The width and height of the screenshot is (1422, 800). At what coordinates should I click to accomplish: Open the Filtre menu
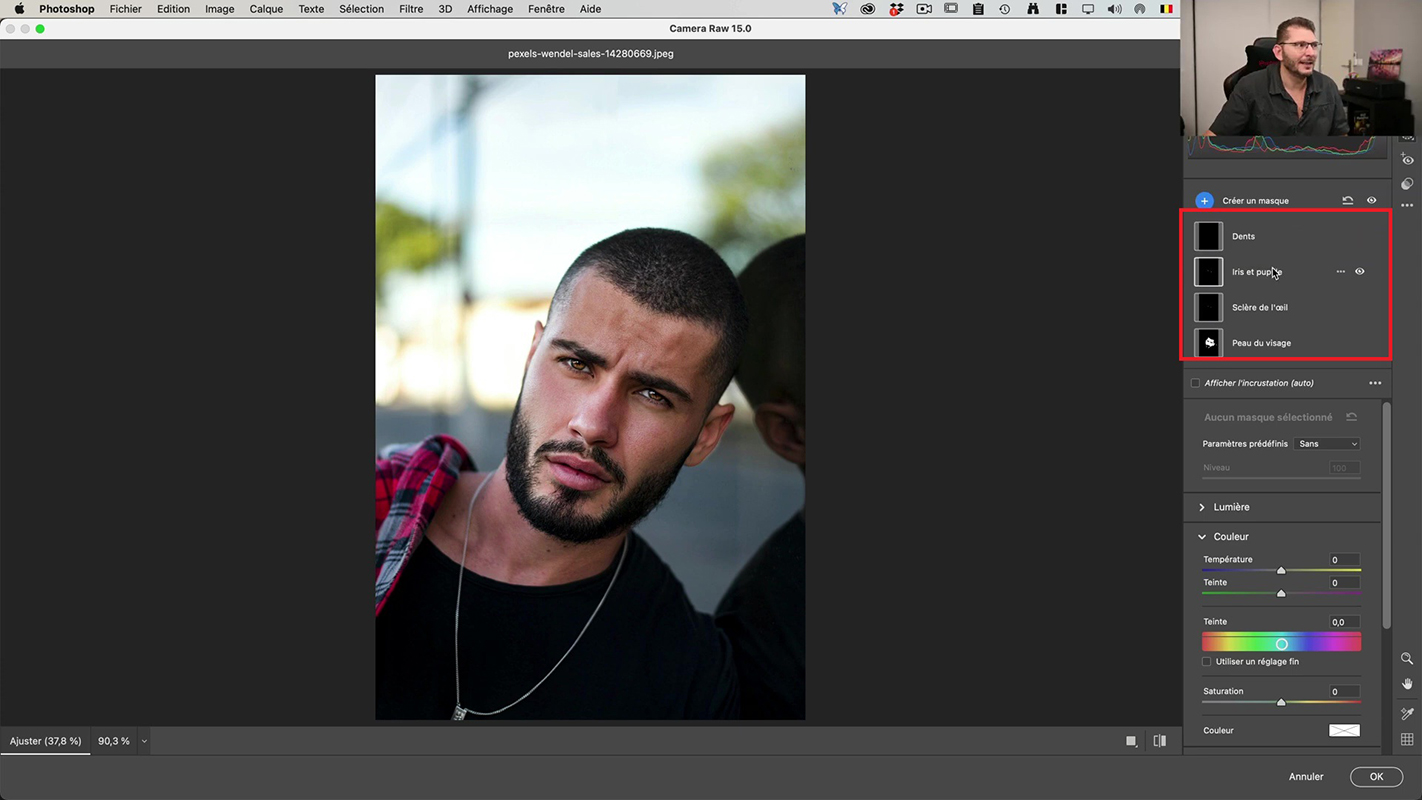[x=411, y=9]
